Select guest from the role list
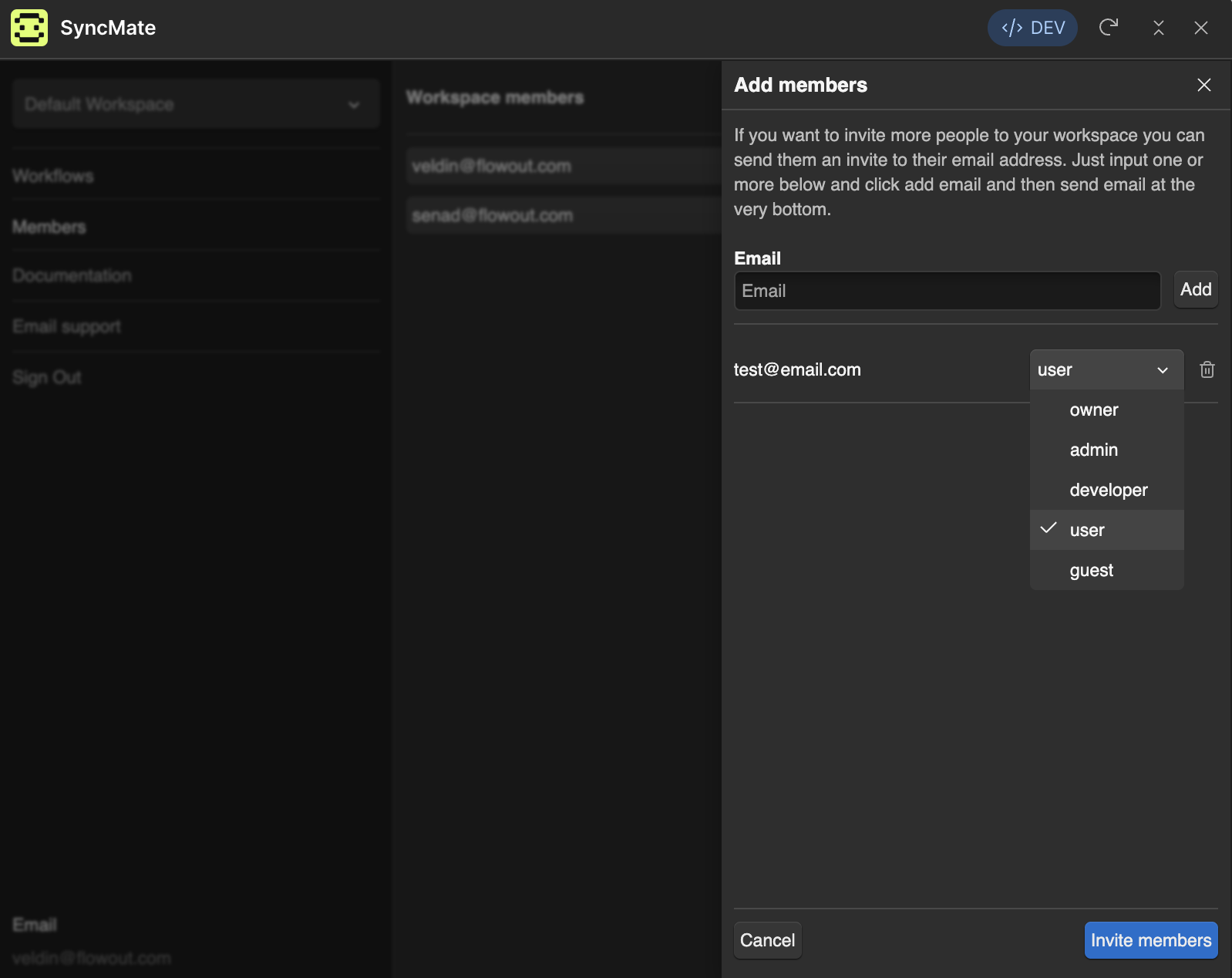The width and height of the screenshot is (1232, 978). (x=1091, y=571)
